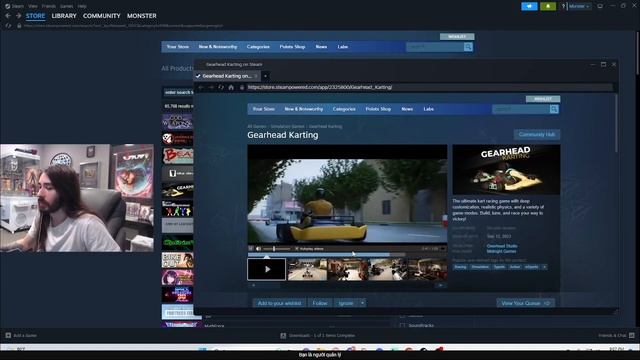Open the blue announcements megaphone button
The width and height of the screenshot is (640, 360).
(529, 6)
